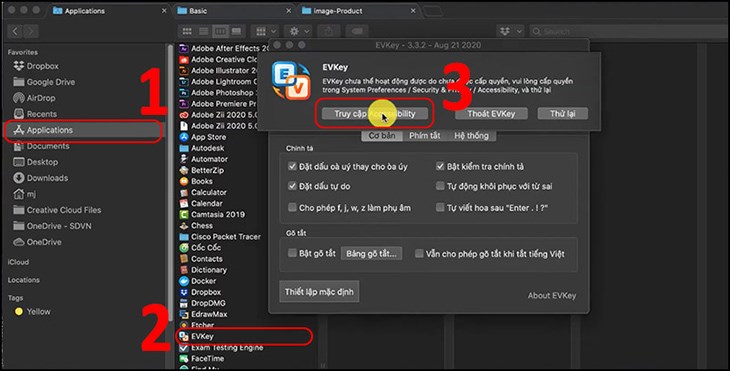Close the Applications Finder tab

(164, 11)
